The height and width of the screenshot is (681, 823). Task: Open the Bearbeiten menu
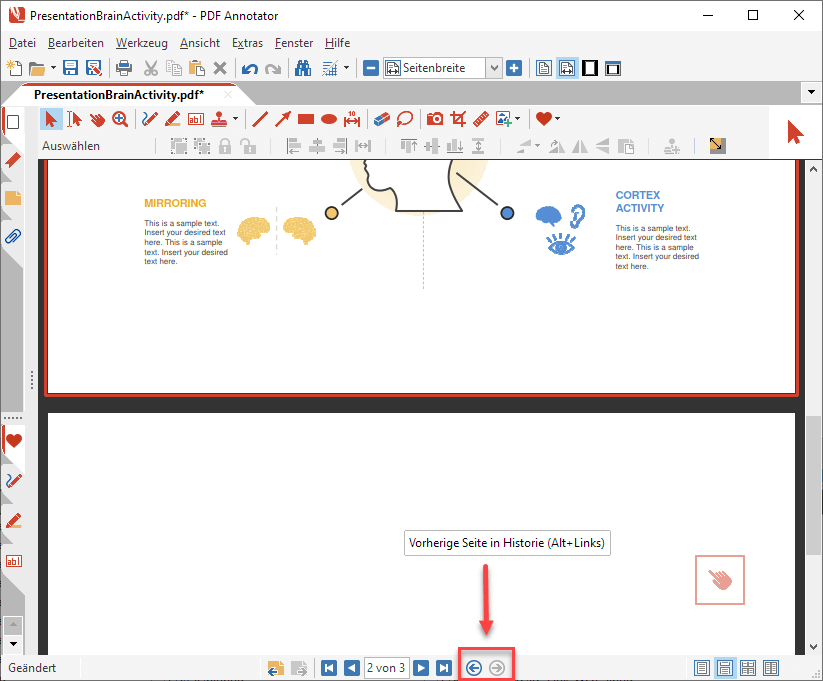pyautogui.click(x=76, y=43)
